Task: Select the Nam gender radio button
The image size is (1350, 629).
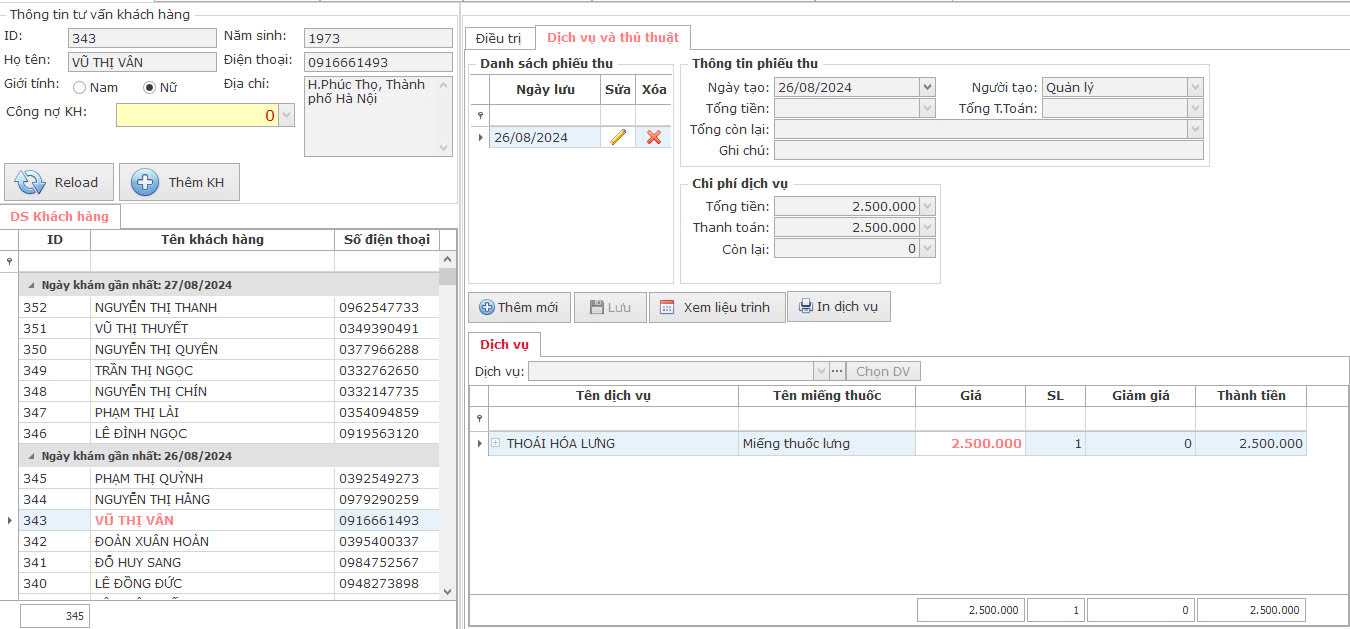Action: pos(80,87)
